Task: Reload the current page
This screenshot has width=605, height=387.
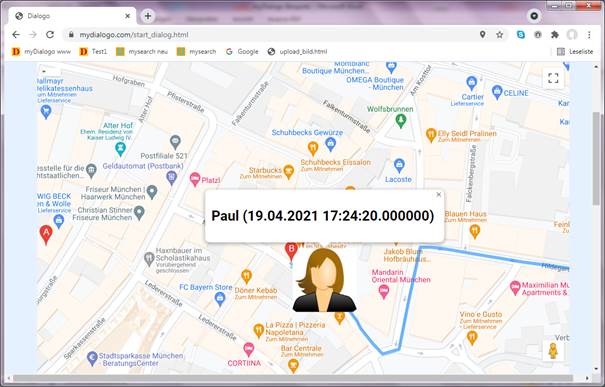Action: [x=50, y=35]
